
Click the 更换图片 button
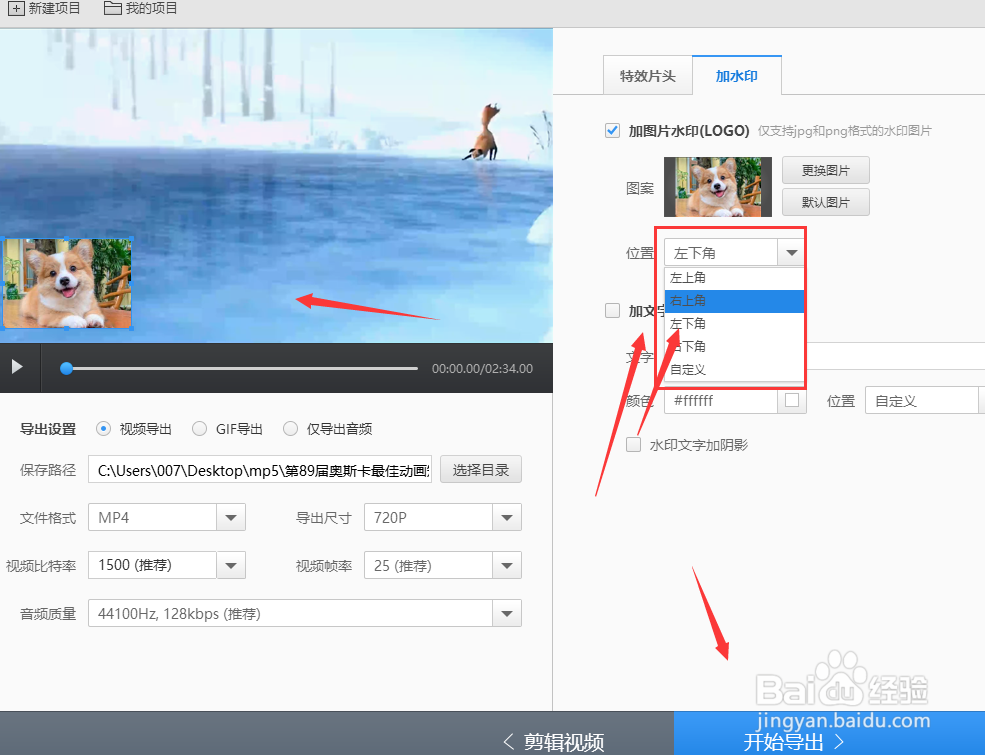[825, 170]
